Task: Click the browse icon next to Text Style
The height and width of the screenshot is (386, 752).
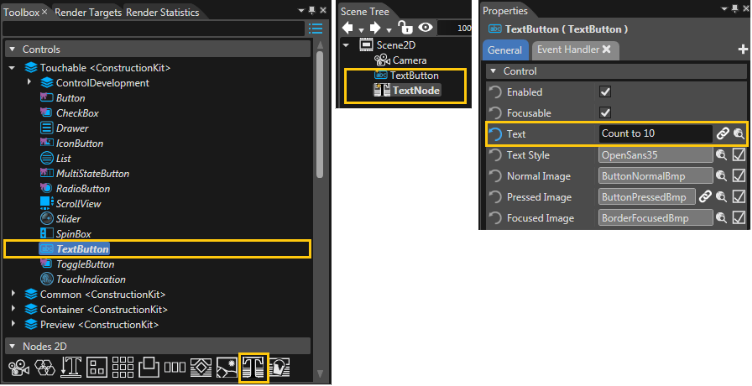Action: (721, 155)
